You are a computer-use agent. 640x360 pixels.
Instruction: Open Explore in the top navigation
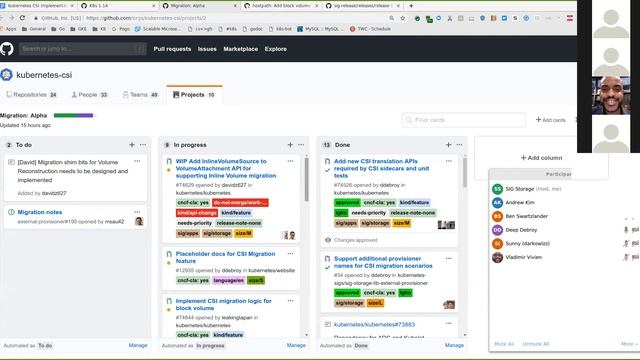point(276,49)
